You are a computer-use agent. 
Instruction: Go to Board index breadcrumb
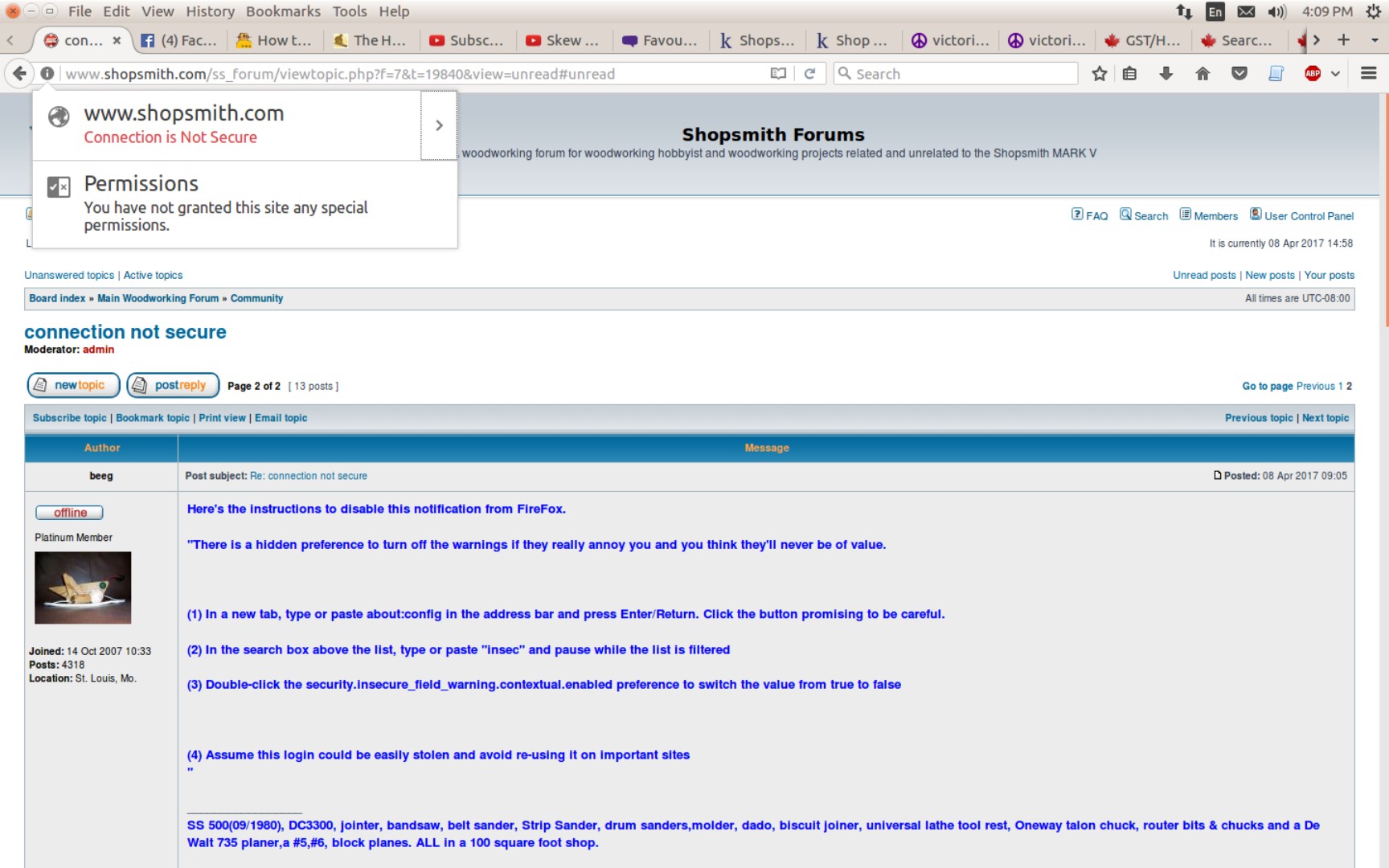(x=57, y=298)
